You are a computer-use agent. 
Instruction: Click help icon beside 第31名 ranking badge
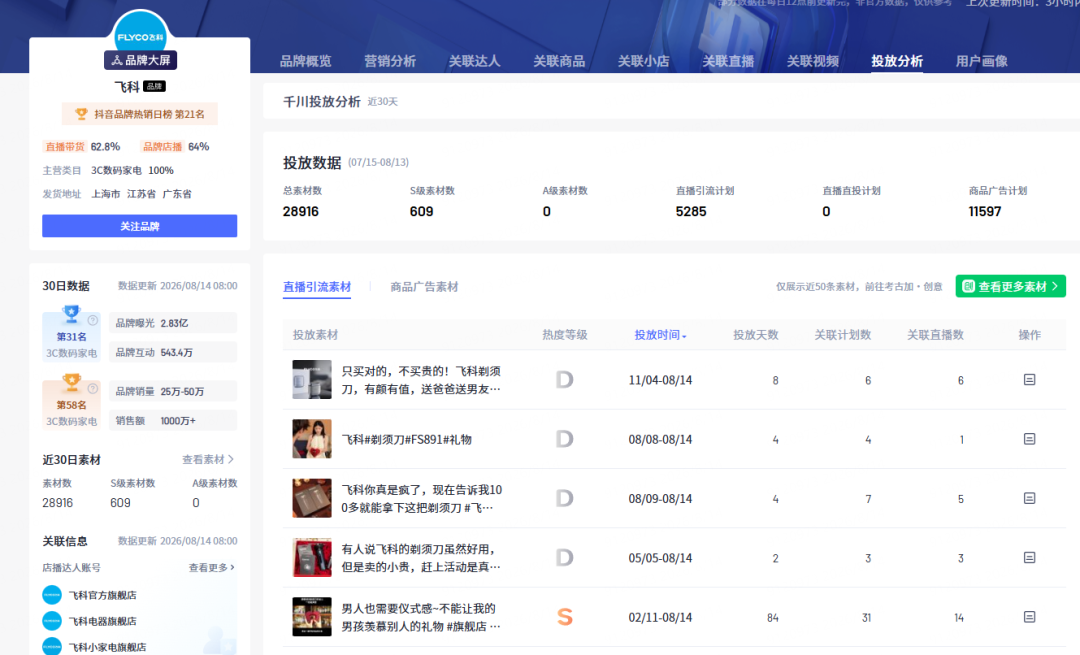click(x=92, y=320)
